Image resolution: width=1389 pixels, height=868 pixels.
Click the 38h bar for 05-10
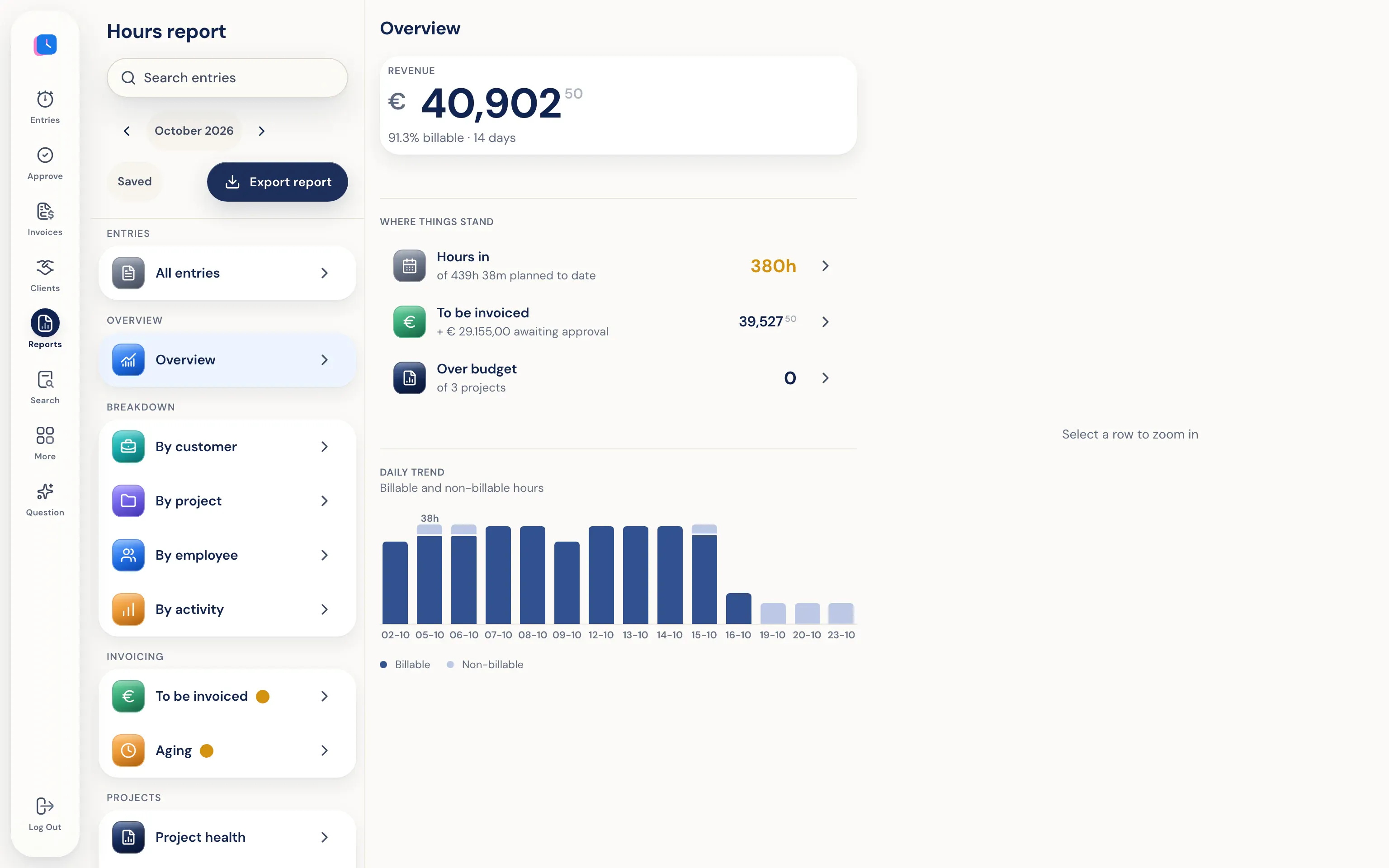(430, 574)
